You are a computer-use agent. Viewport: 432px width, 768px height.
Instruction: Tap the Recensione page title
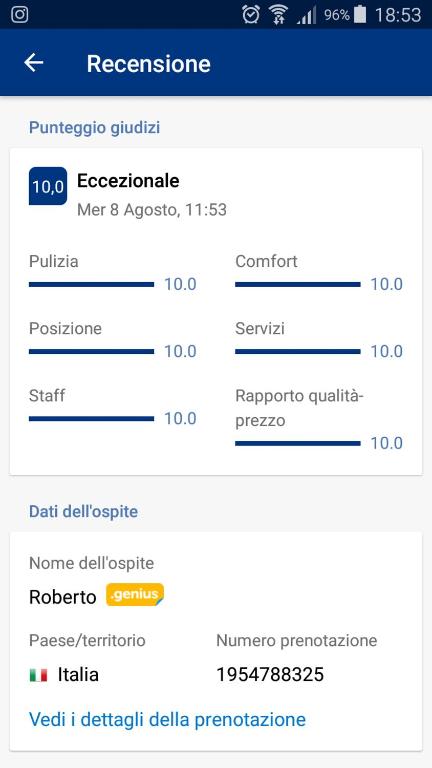(148, 64)
